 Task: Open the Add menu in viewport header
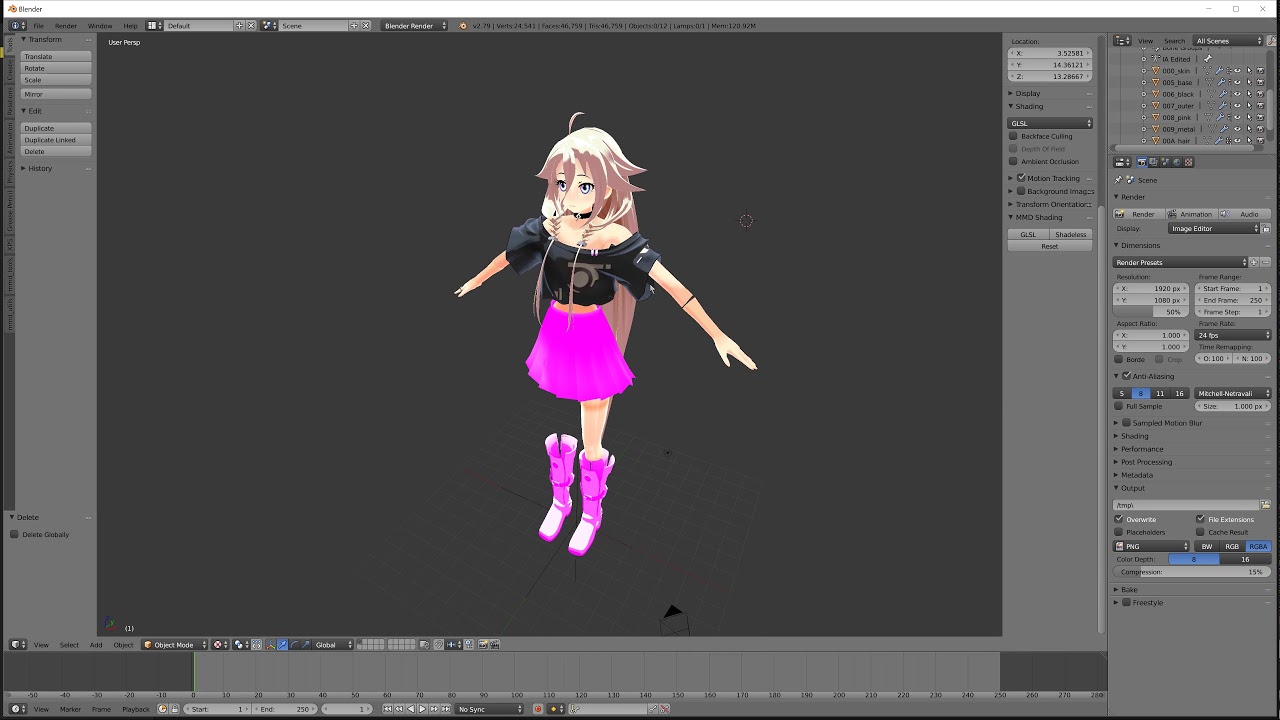96,645
